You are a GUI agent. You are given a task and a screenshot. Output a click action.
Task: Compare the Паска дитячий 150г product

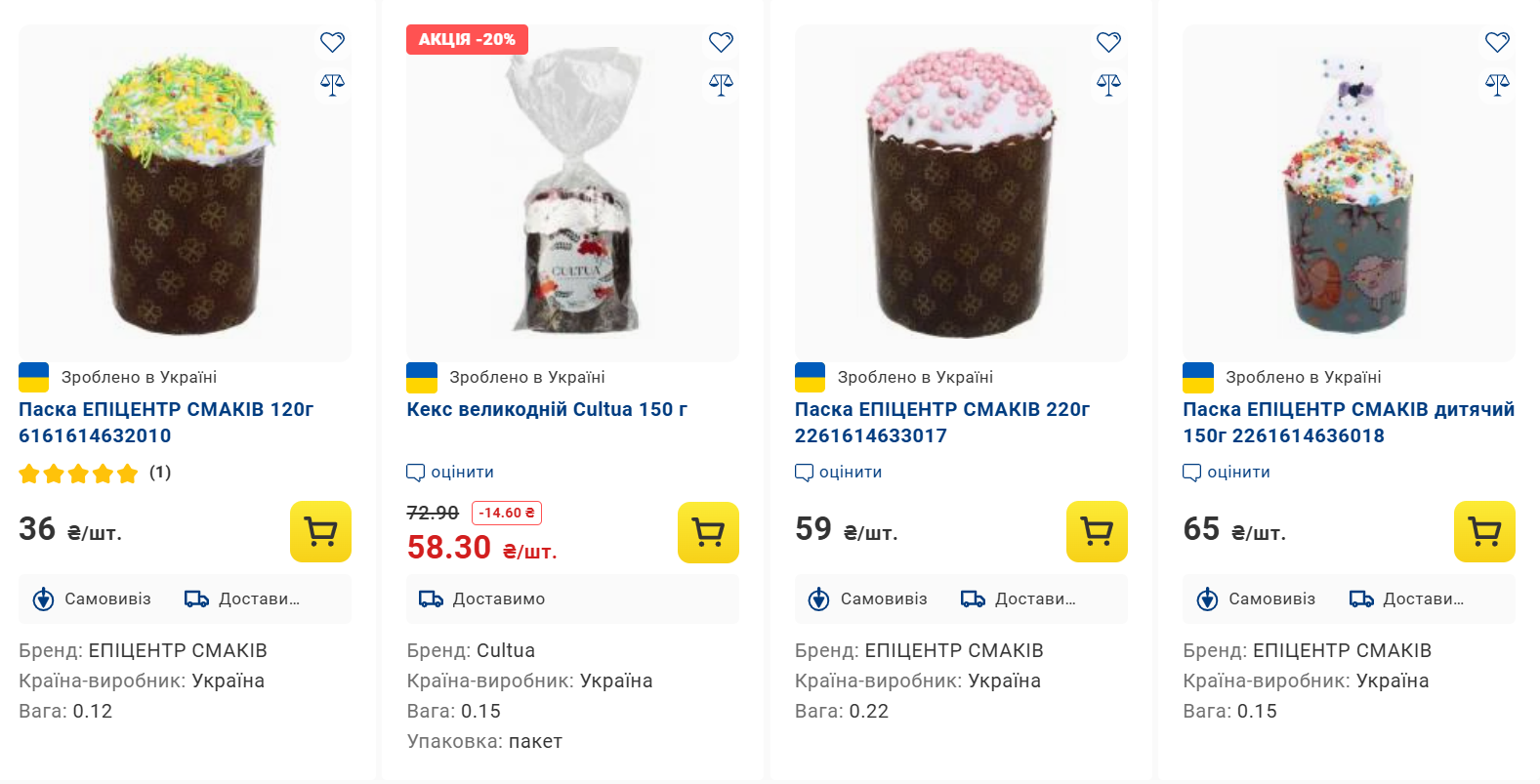[x=1497, y=85]
